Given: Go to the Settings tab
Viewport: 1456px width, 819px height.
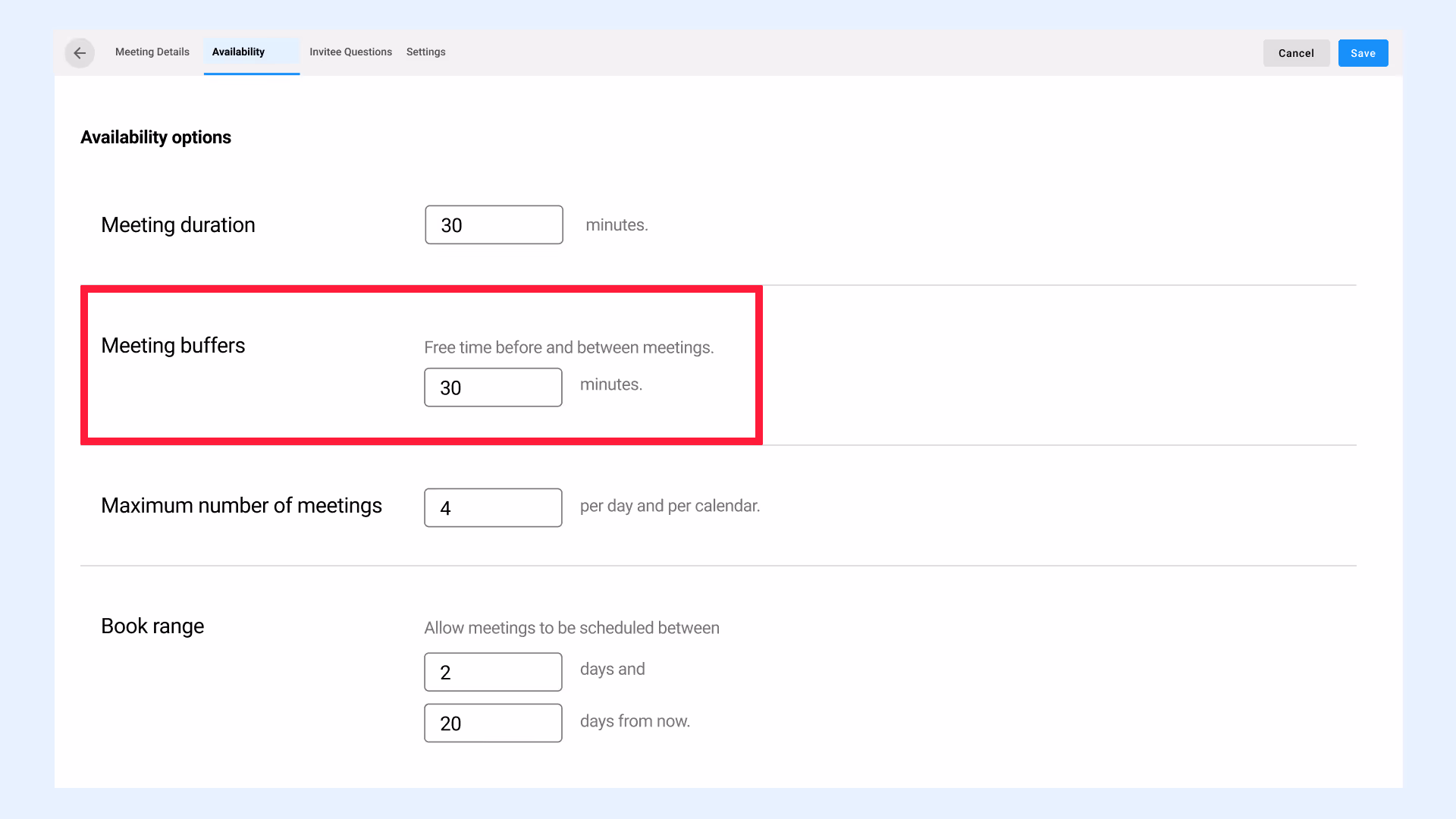Looking at the screenshot, I should click(425, 52).
